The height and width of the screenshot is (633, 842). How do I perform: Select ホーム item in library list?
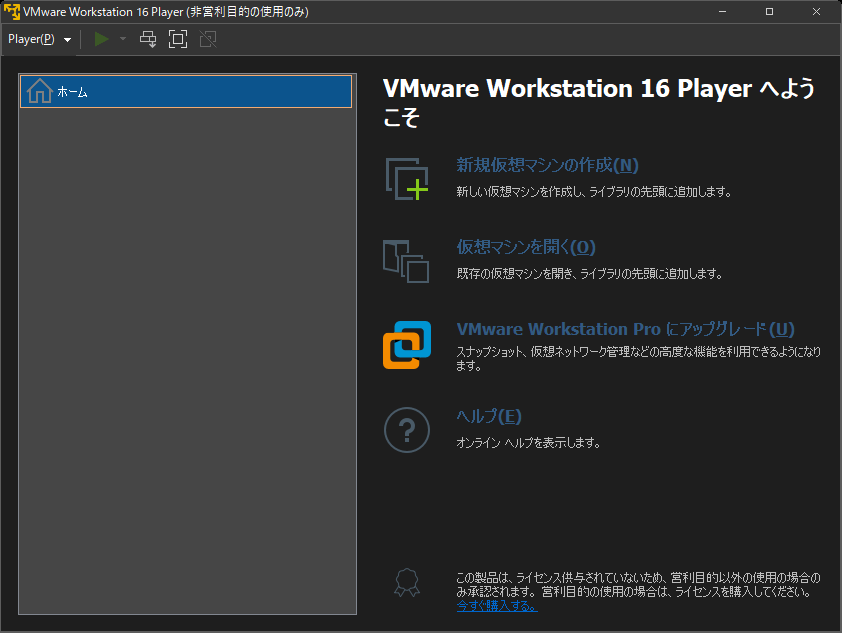(186, 91)
